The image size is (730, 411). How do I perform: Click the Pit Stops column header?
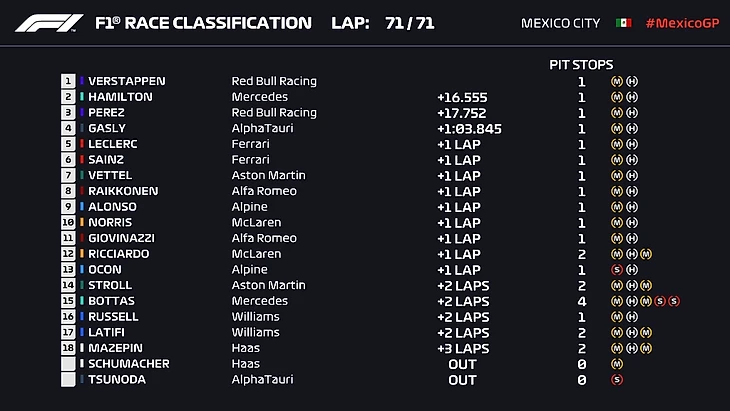point(581,64)
